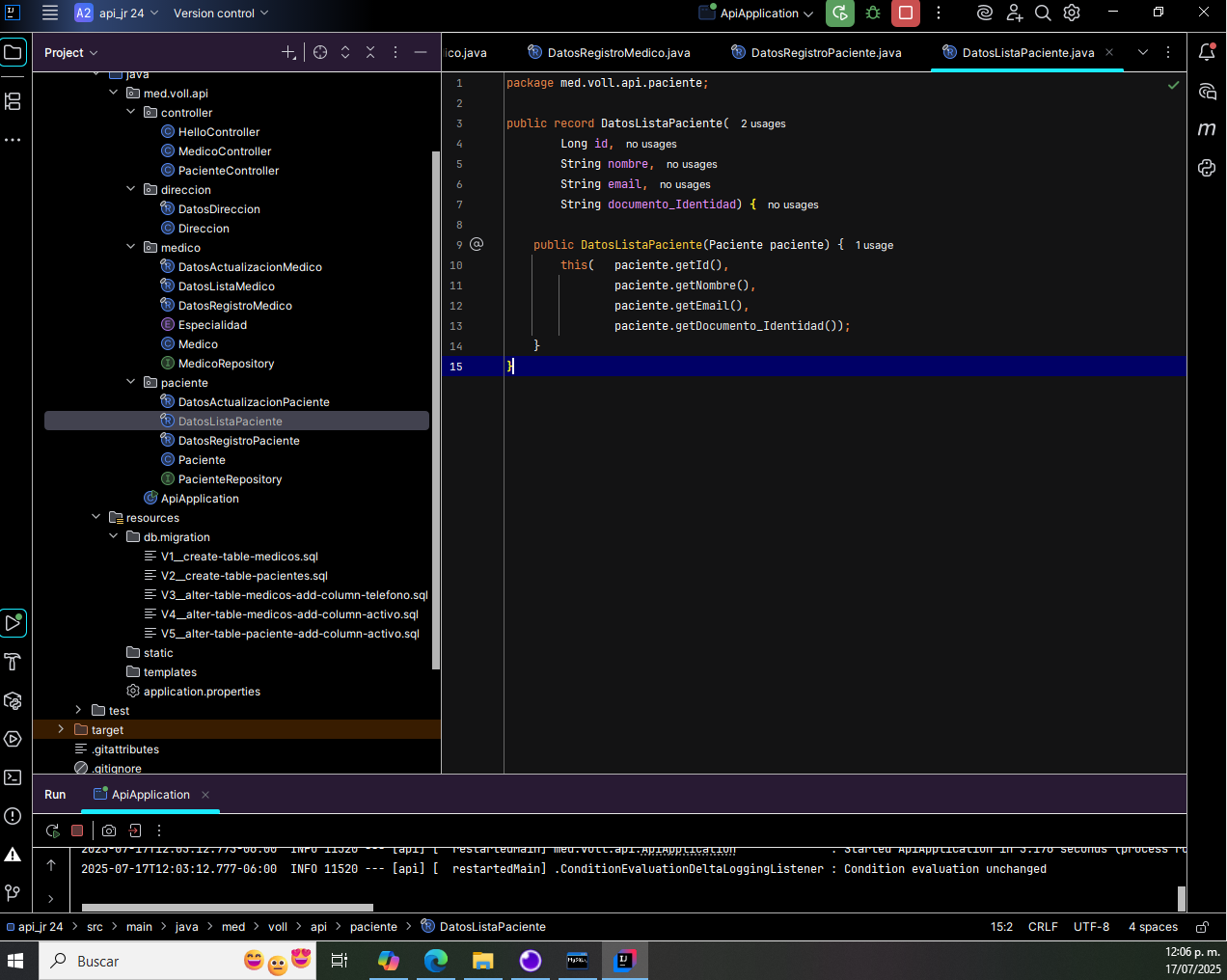Click the 1 usage hint on line 9

(x=874, y=245)
